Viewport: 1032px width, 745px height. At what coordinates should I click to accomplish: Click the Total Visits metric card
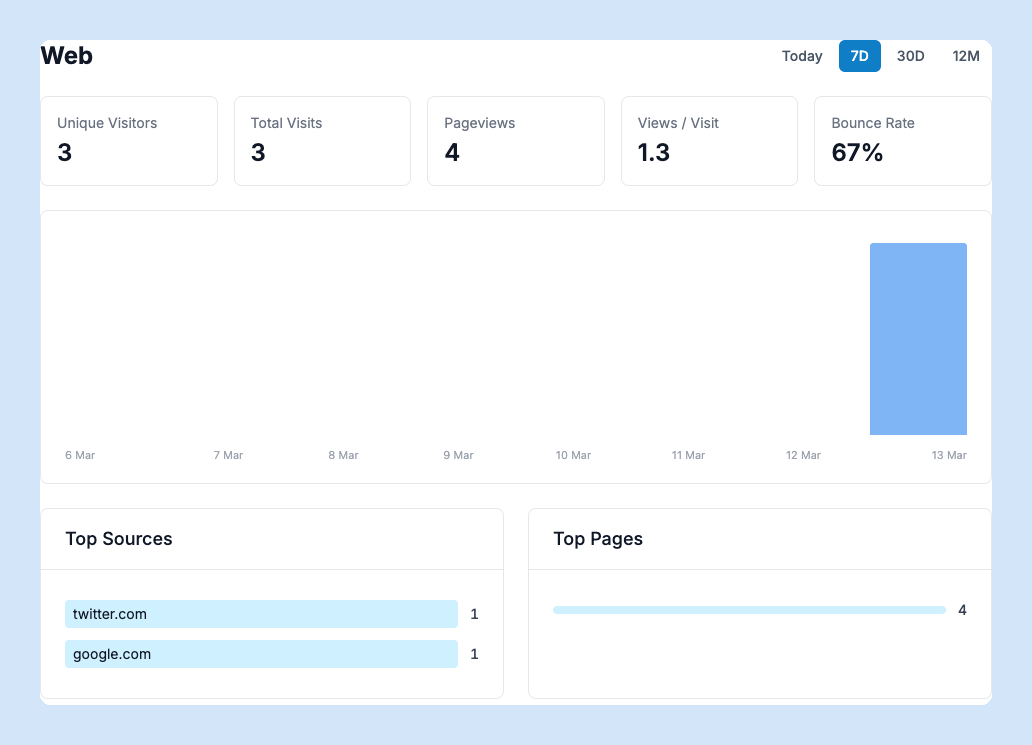click(x=322, y=140)
